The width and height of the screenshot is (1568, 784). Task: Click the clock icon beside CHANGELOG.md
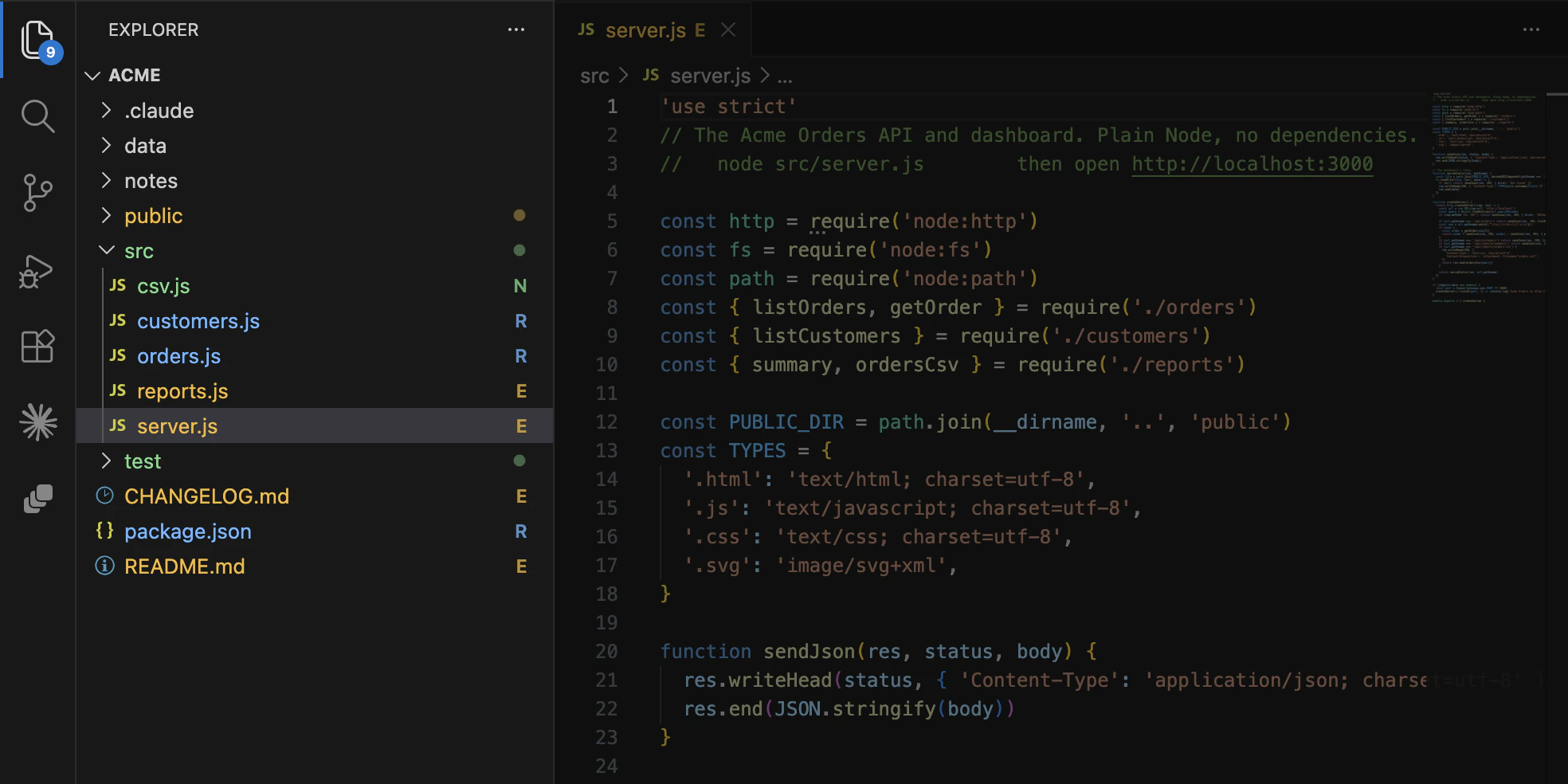pyautogui.click(x=104, y=496)
